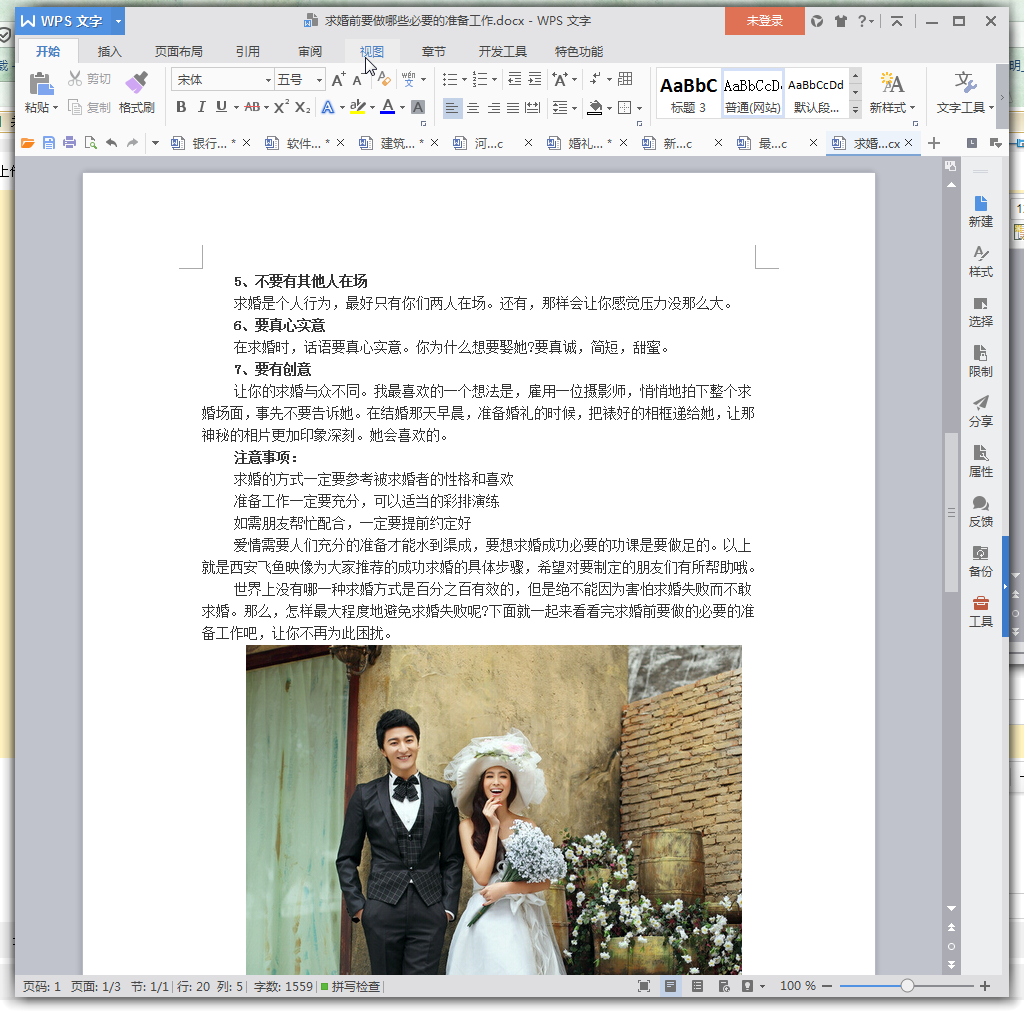Screen dimensions: 1024x1012
Task: Add new document tab with plus
Action: tap(934, 143)
